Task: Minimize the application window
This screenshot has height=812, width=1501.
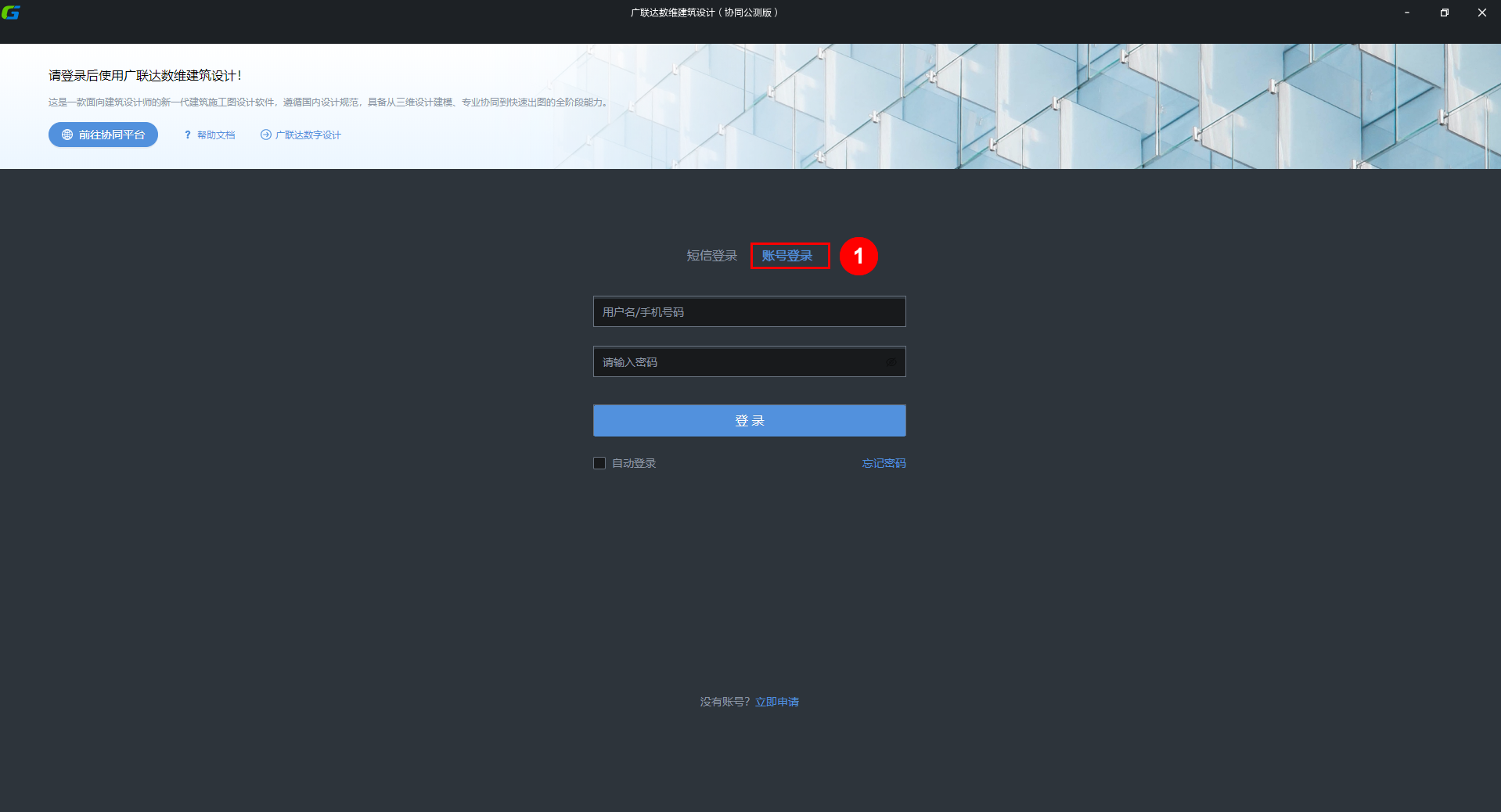Action: tap(1407, 13)
